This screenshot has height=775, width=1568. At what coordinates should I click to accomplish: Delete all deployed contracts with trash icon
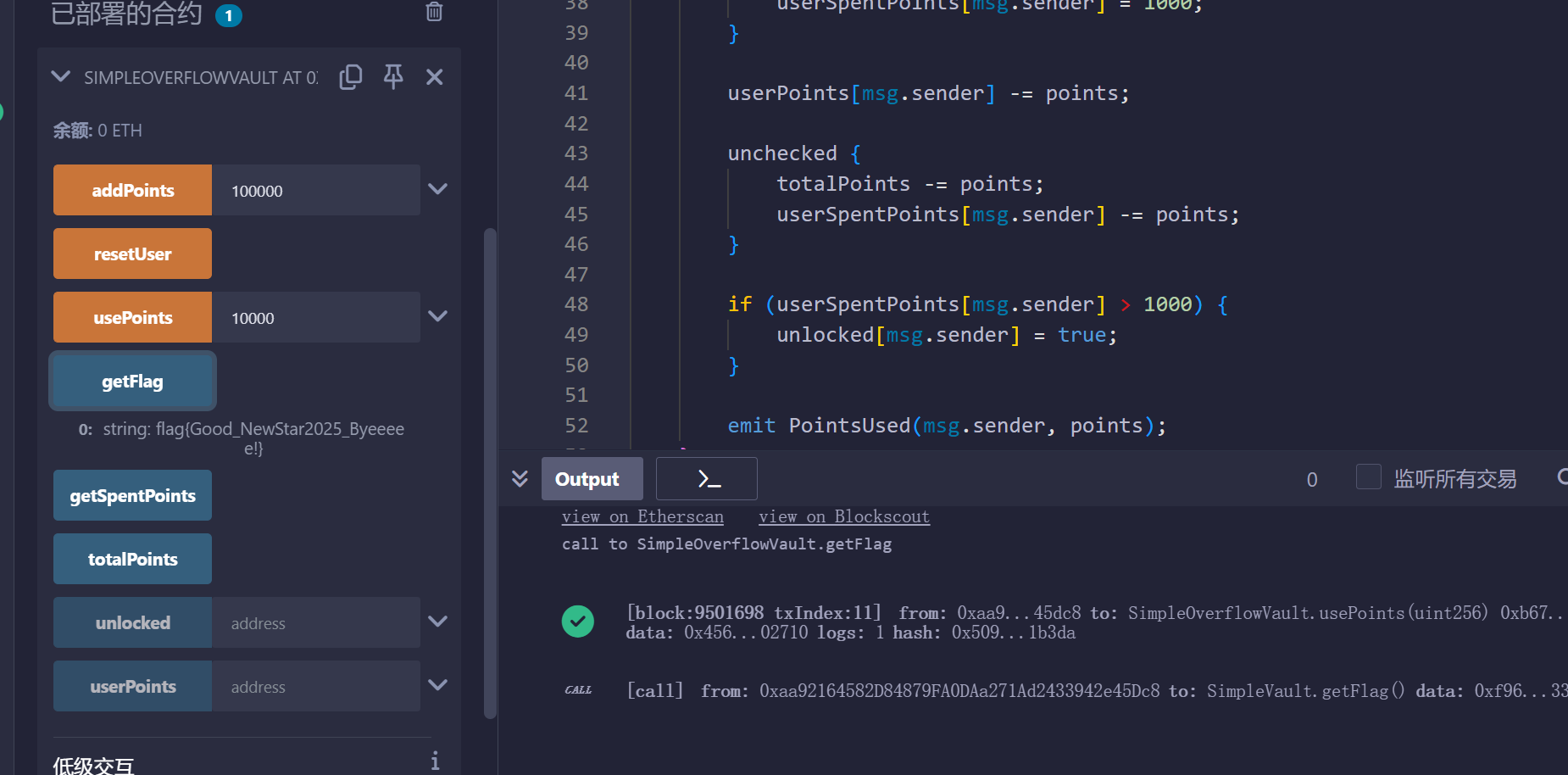434,12
